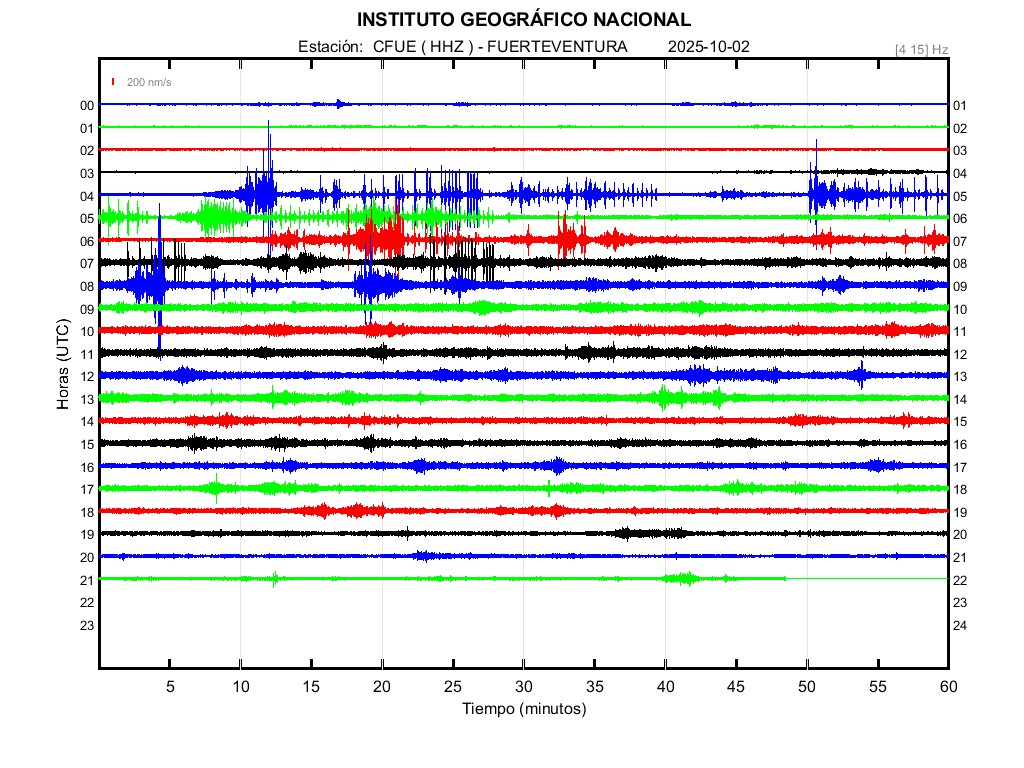This screenshot has width=1024, height=768.
Task: Click the 5 minute tick label
Action: tap(170, 687)
